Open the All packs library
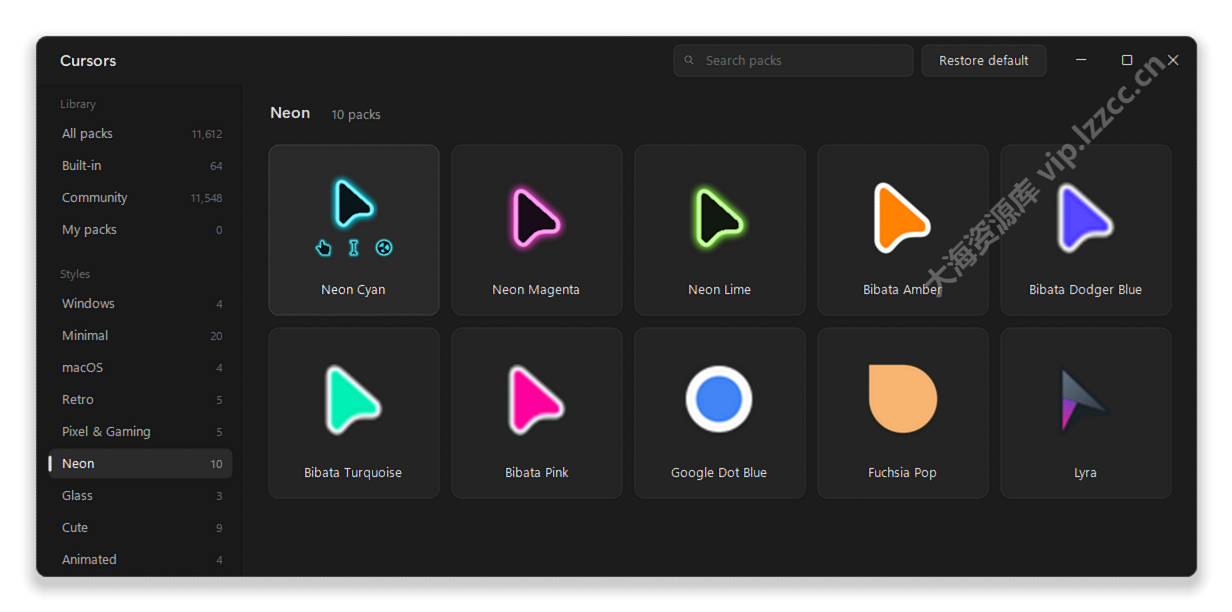Image resolution: width=1232 pixels, height=612 pixels. (140, 134)
